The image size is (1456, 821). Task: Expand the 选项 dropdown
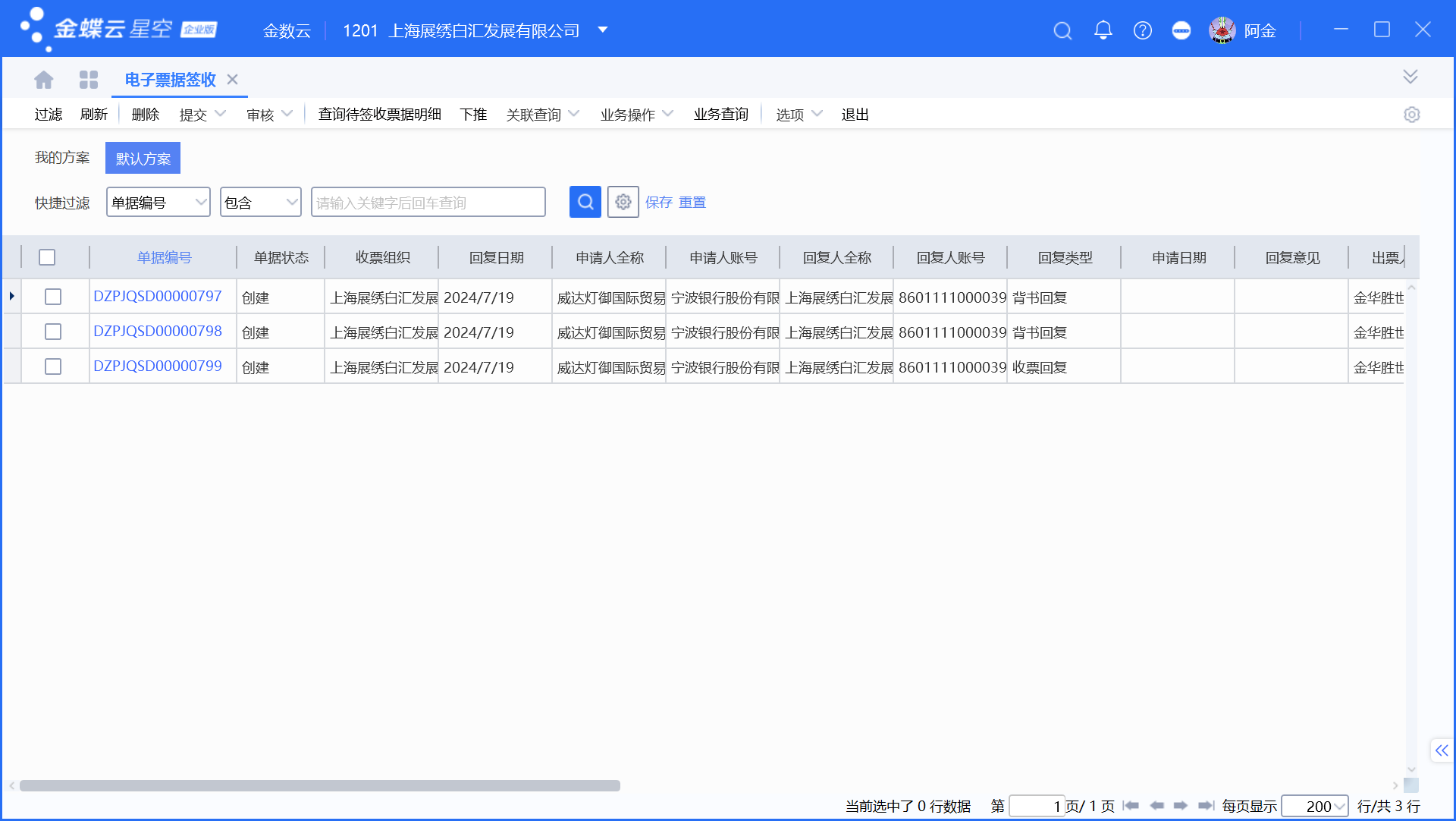817,114
